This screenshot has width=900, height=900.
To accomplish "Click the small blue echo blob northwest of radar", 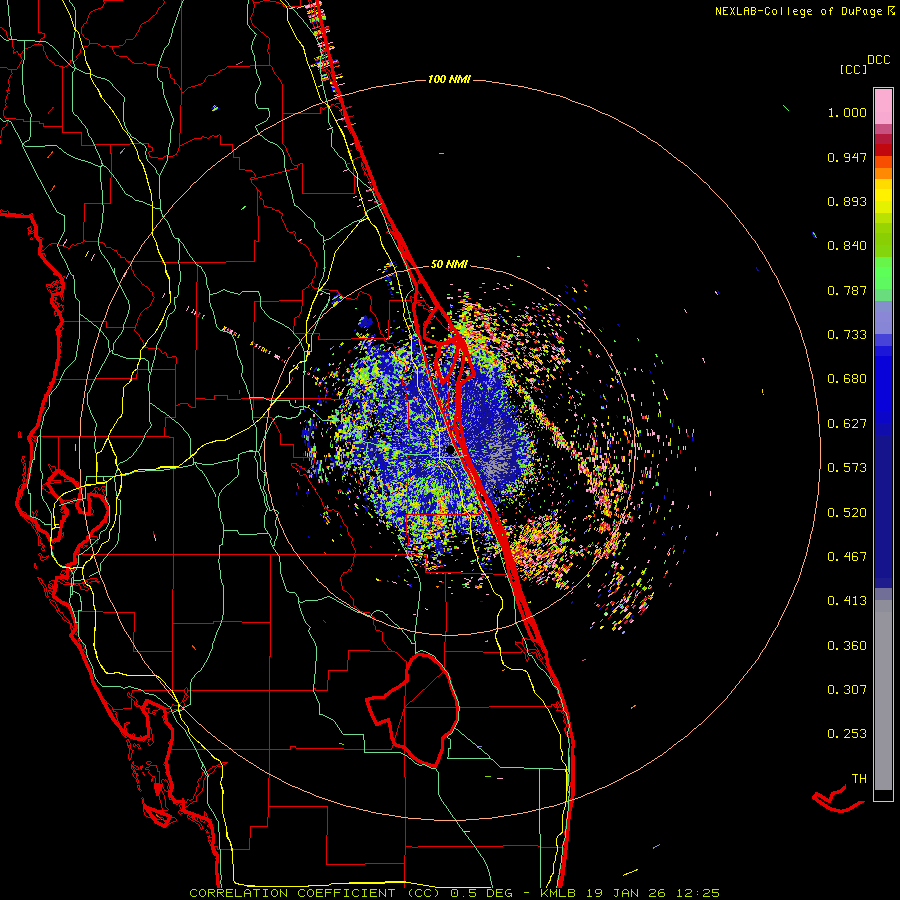I will (x=366, y=322).
